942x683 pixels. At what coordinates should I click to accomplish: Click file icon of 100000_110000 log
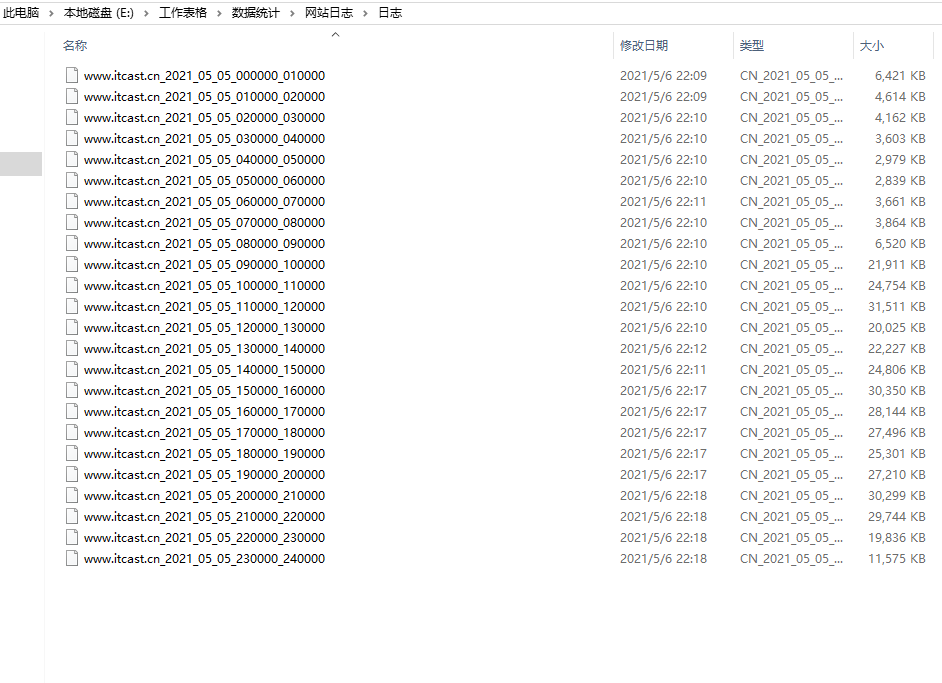coord(72,285)
